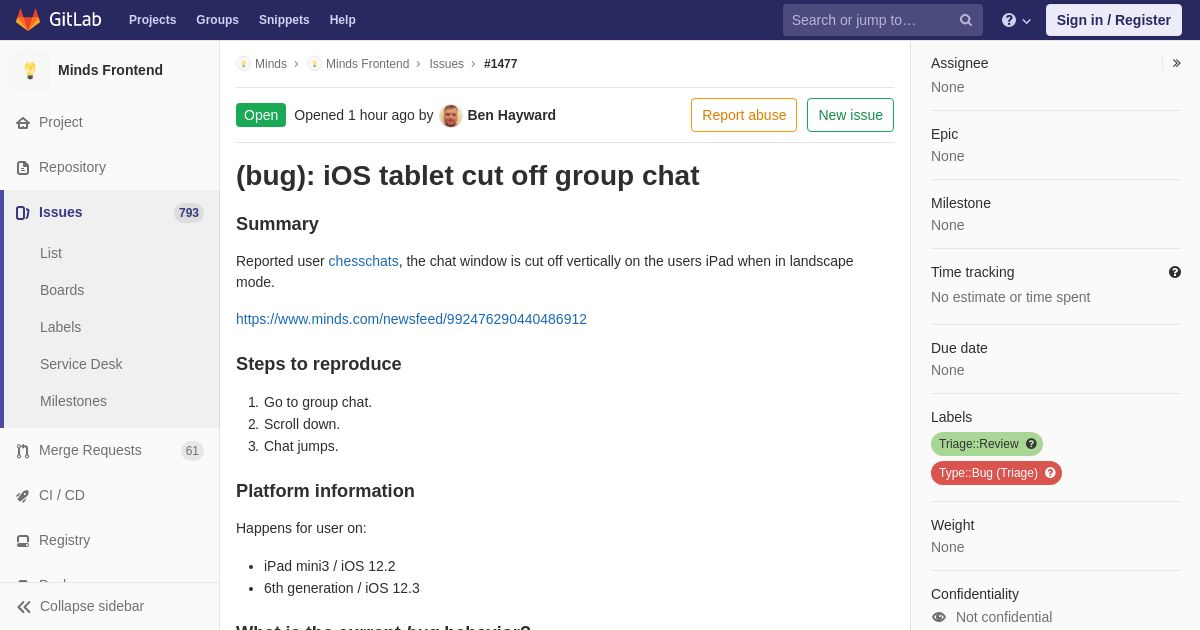1200x630 pixels.
Task: Click the 'iPad mini3 / iOS 12.2' bullet
Action: 330,566
